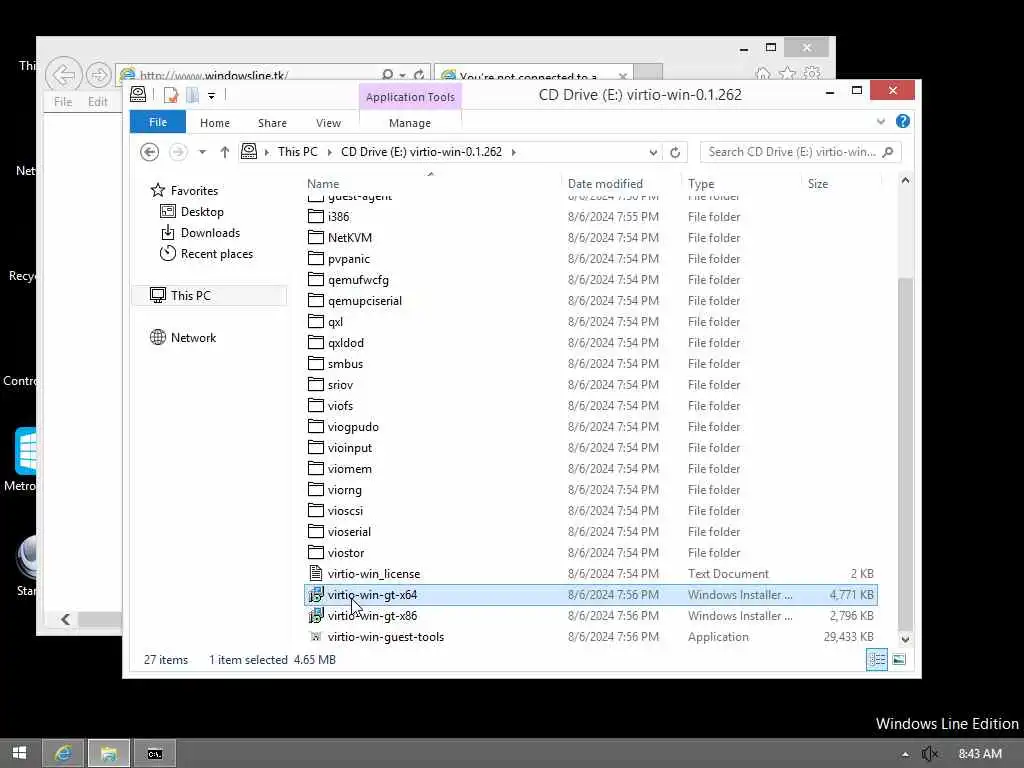Viewport: 1024px width, 768px height.
Task: Click the muted volume tray icon
Action: click(929, 754)
